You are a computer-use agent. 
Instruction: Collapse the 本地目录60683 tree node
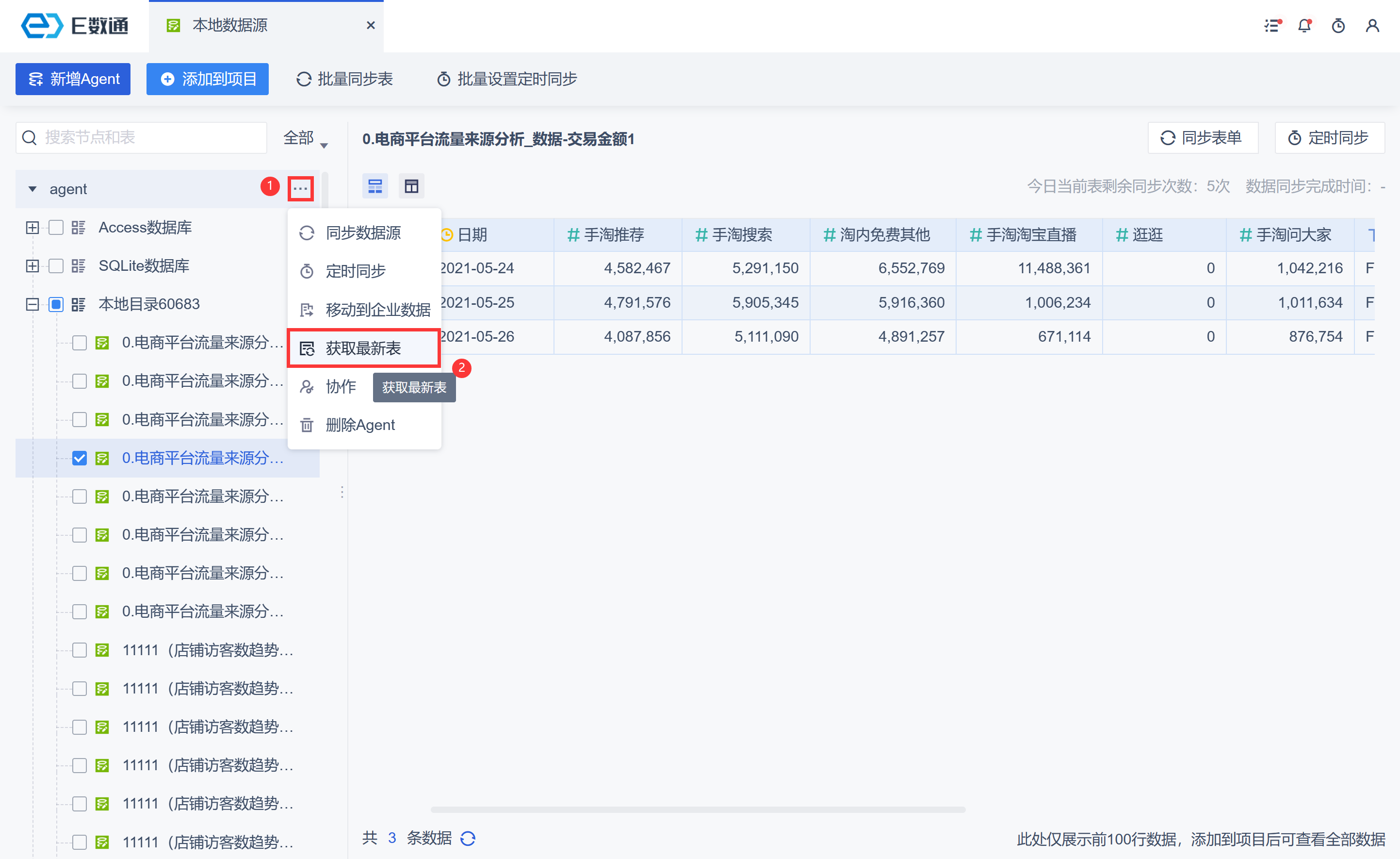33,304
